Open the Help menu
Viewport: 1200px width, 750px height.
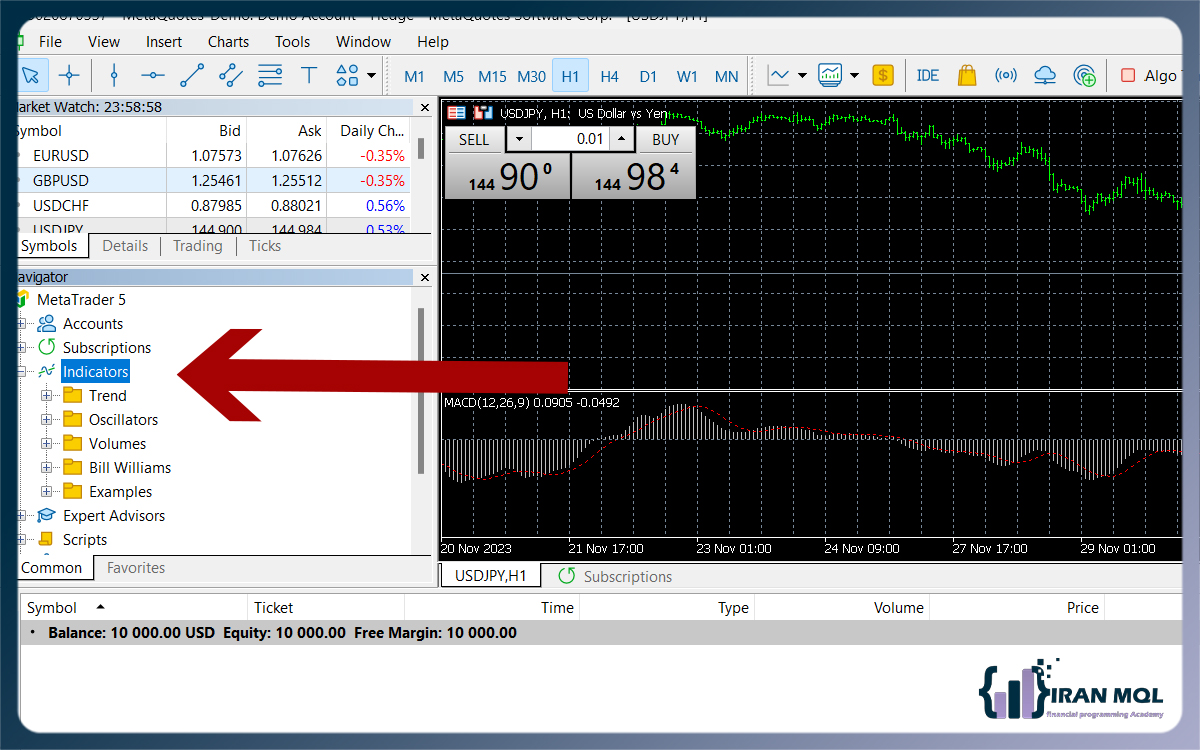point(433,42)
